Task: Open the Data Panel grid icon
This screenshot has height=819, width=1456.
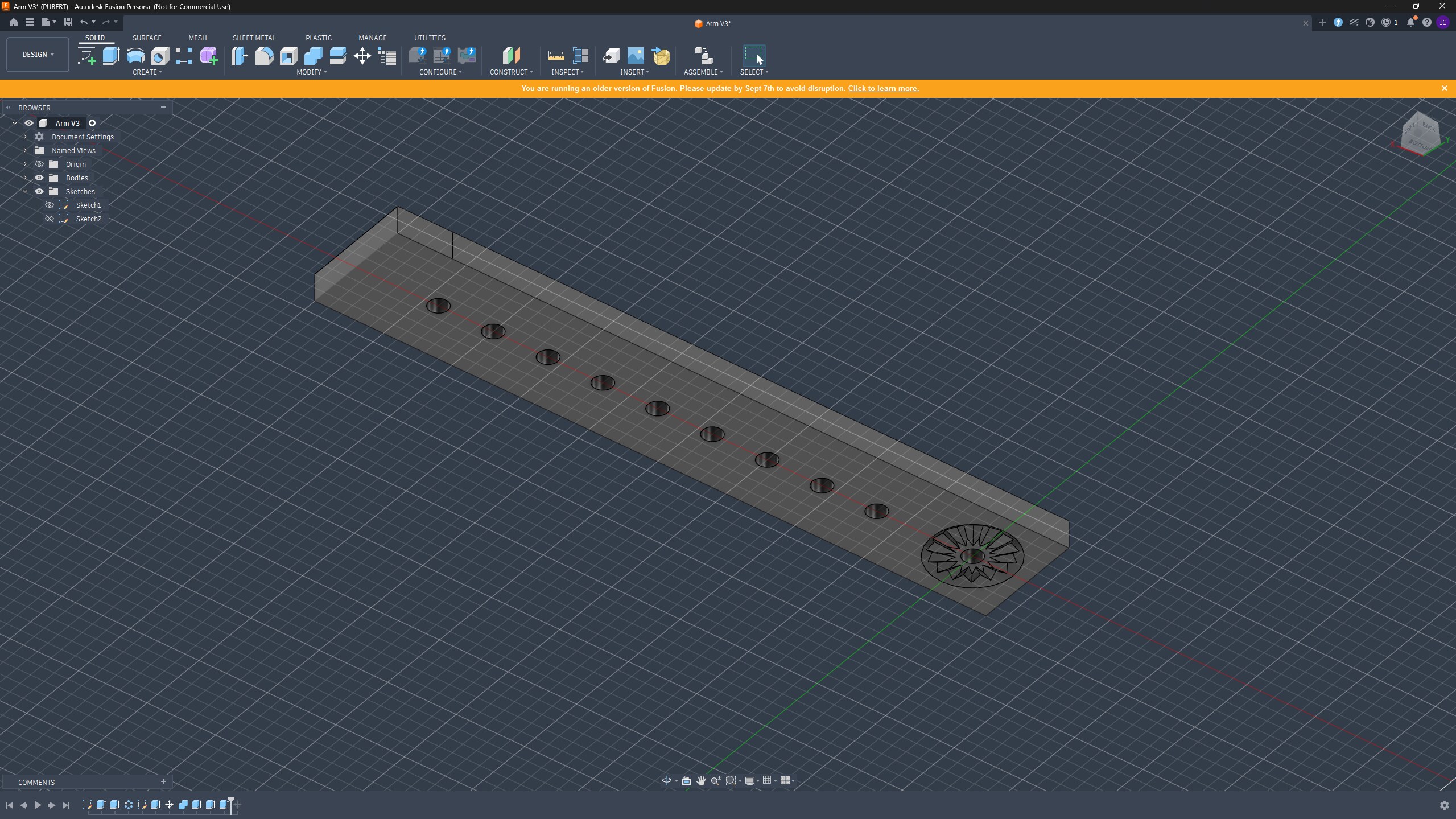Action: pos(30,22)
